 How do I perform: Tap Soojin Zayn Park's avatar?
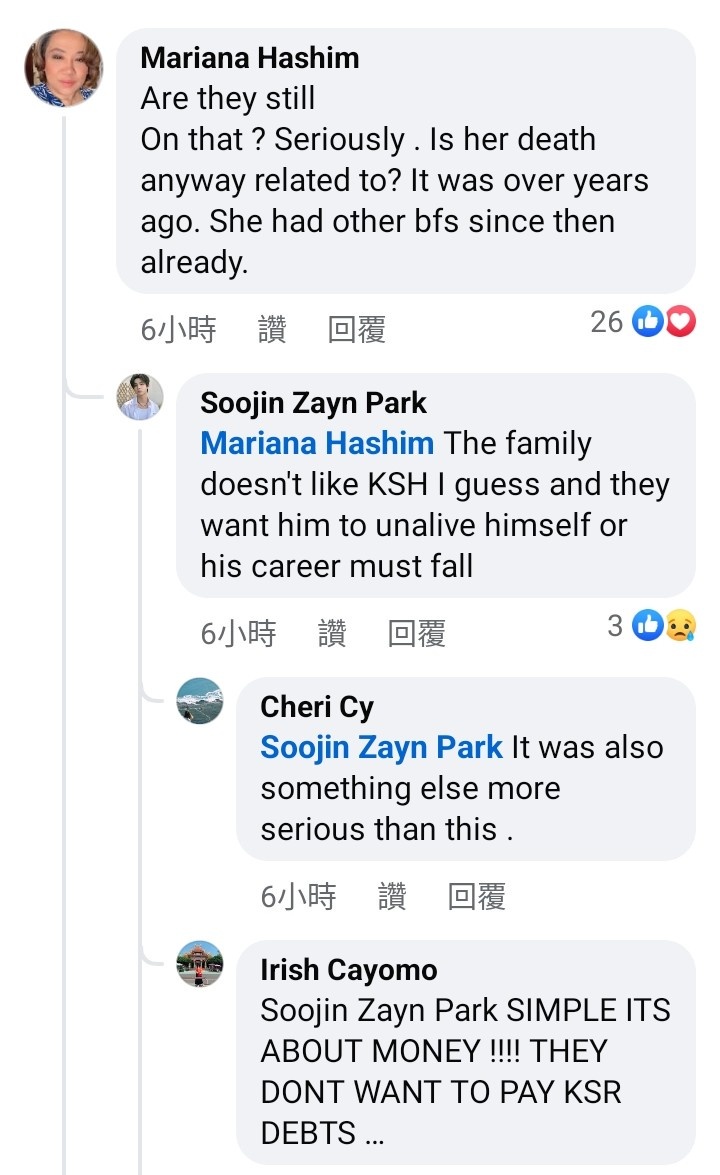pos(140,397)
